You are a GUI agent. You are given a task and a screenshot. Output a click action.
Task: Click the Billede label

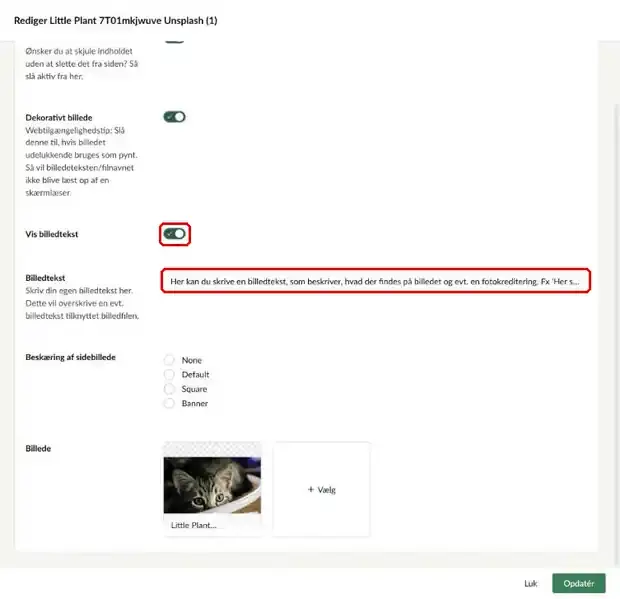38,448
